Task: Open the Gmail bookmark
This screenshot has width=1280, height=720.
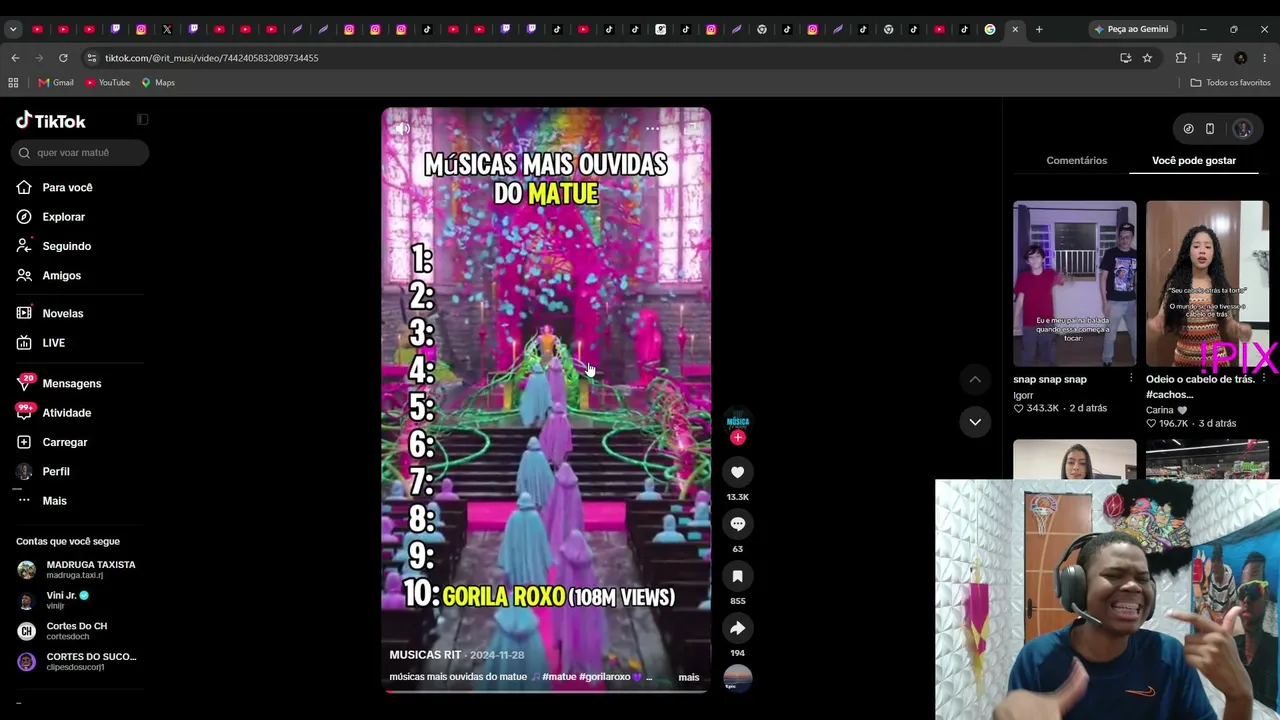Action: pos(56,83)
